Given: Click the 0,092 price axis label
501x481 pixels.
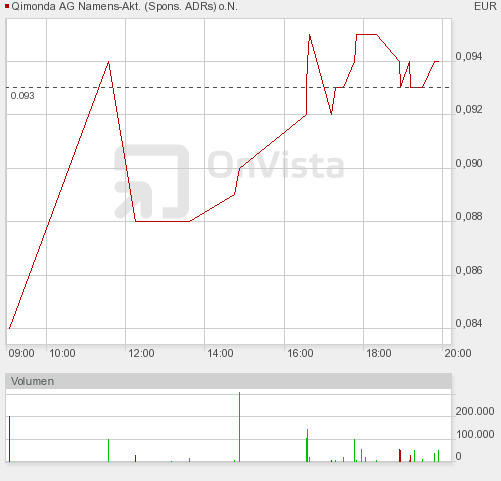Looking at the screenshot, I should [x=469, y=109].
